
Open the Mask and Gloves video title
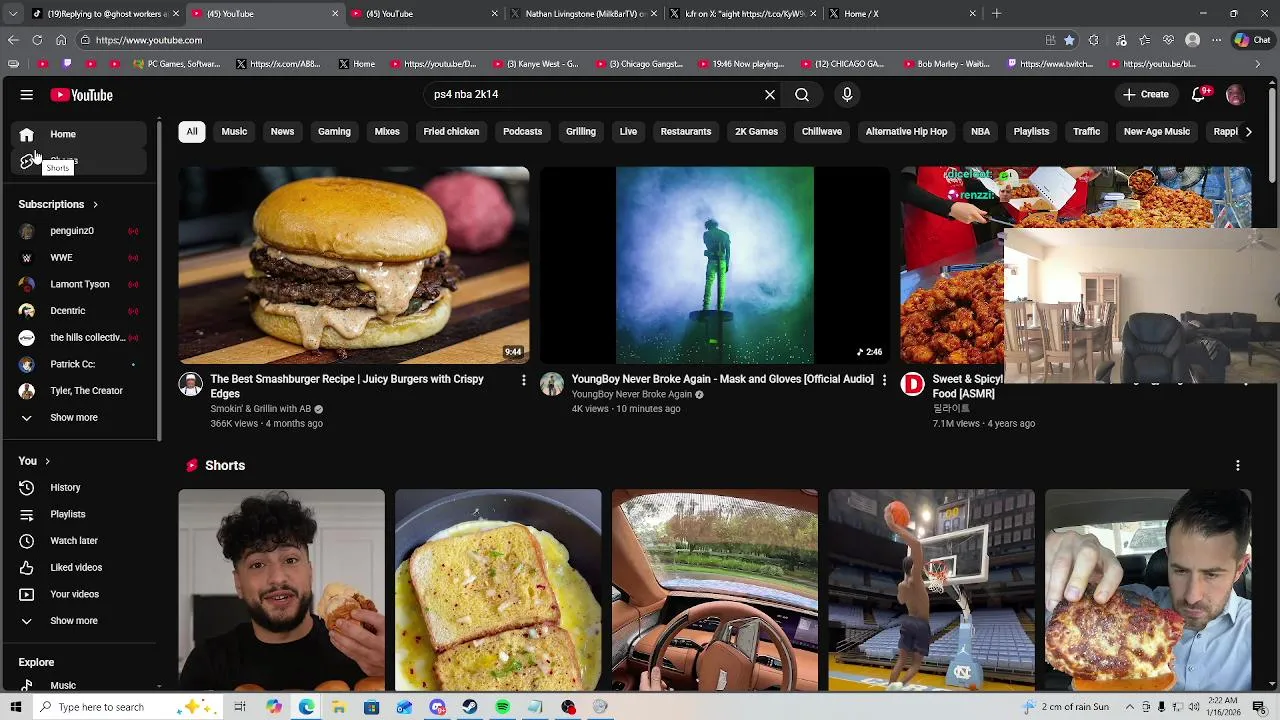coord(722,379)
